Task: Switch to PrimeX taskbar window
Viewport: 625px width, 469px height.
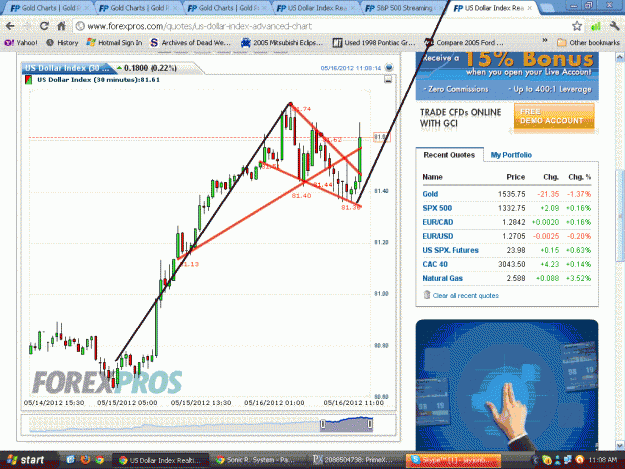Action: [355, 460]
